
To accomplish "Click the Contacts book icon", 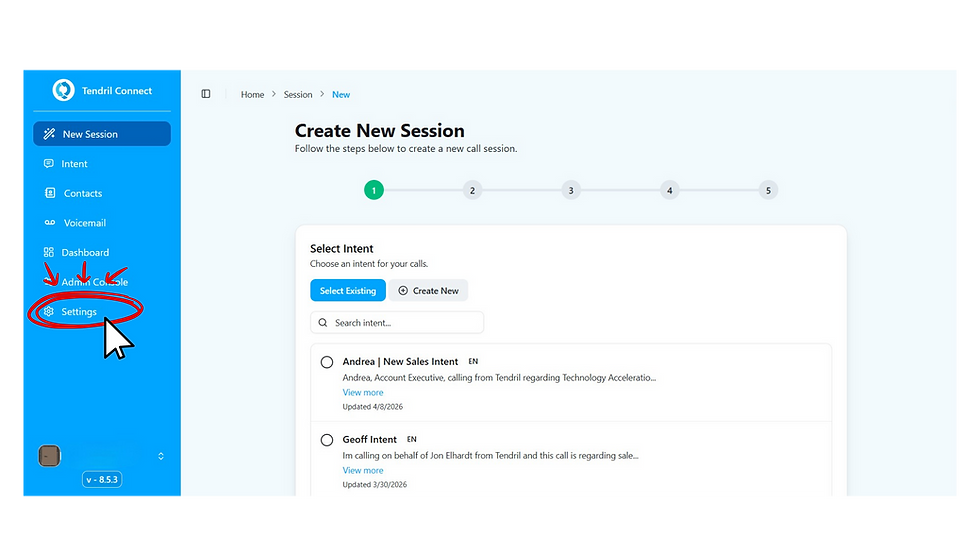I will pos(50,193).
